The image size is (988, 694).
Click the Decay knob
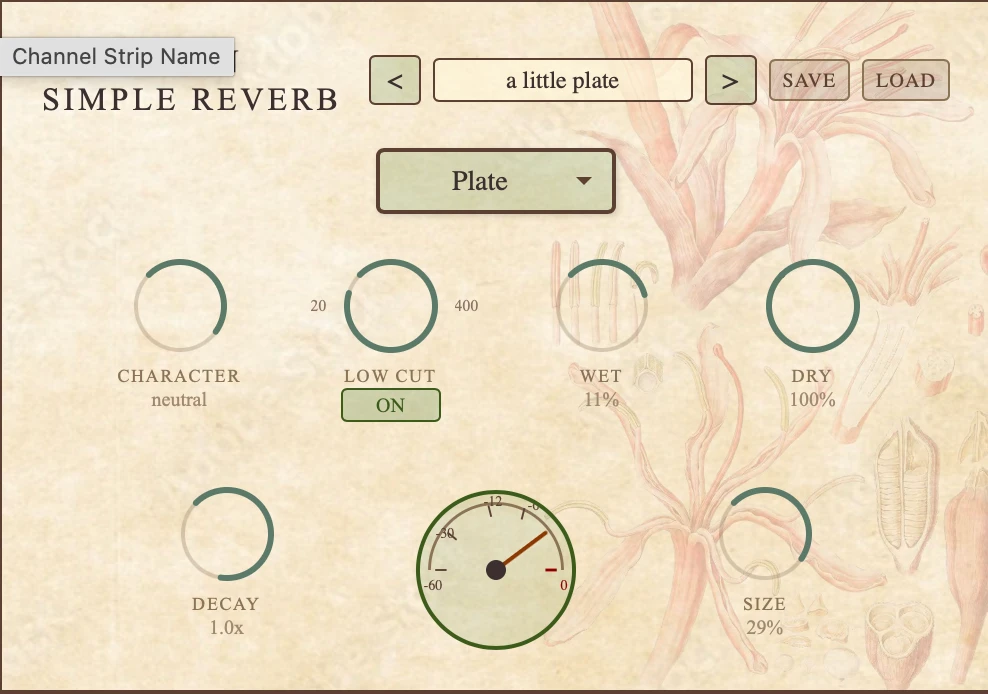click(x=227, y=534)
